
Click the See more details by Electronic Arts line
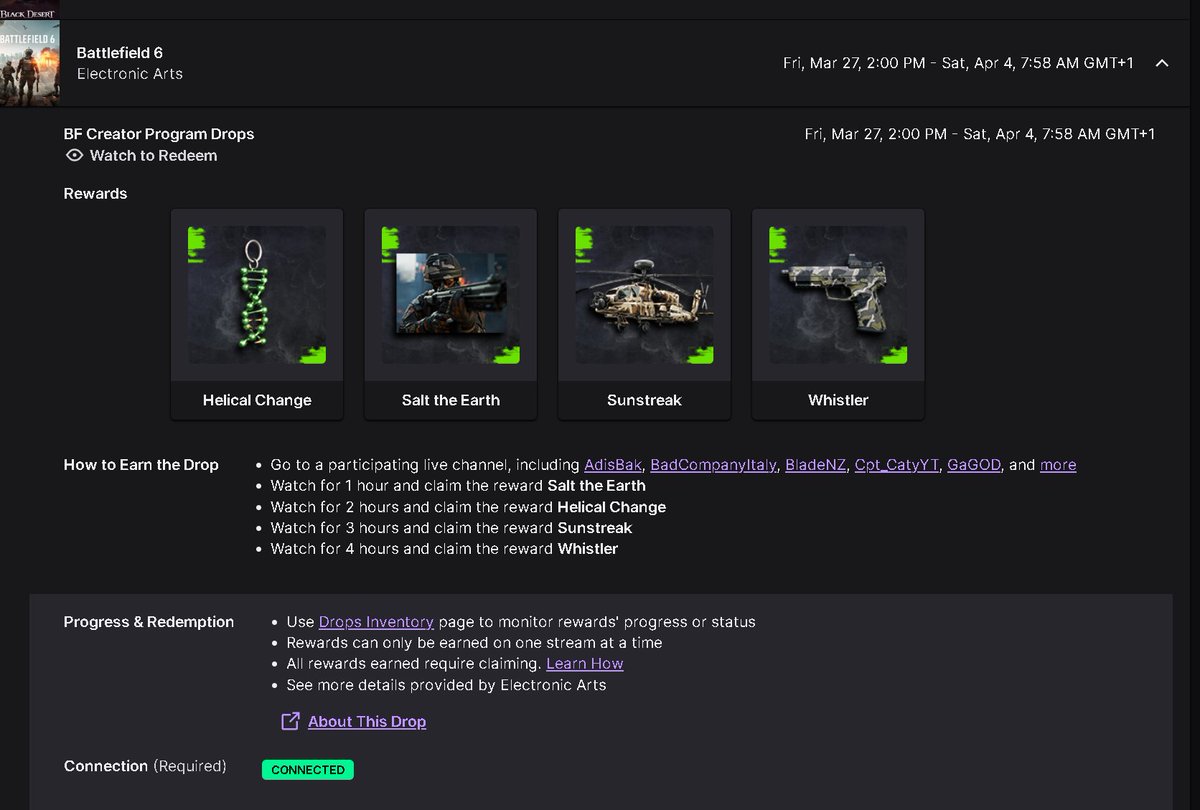[x=446, y=685]
